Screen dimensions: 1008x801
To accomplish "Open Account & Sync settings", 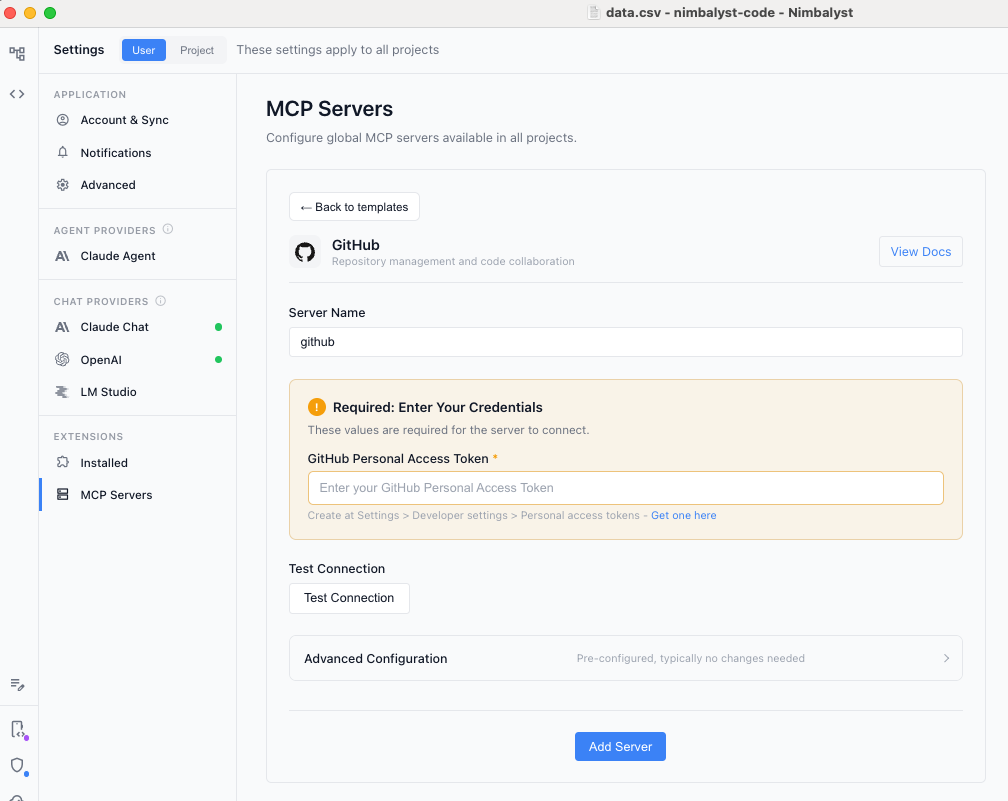I will [x=138, y=120].
